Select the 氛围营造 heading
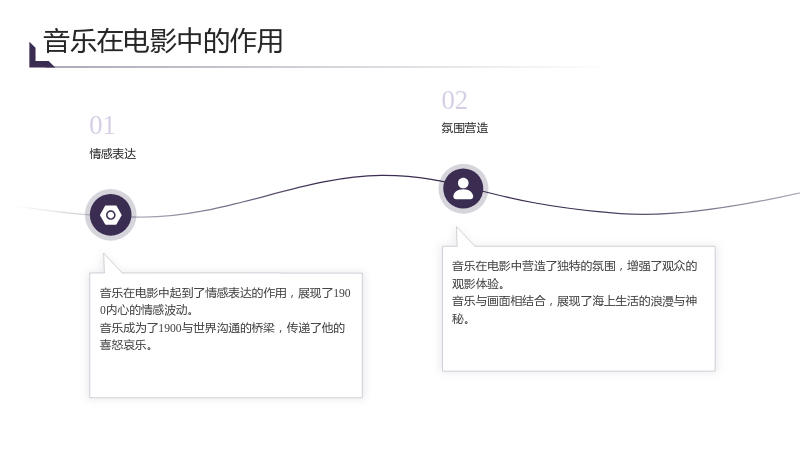 (x=465, y=128)
